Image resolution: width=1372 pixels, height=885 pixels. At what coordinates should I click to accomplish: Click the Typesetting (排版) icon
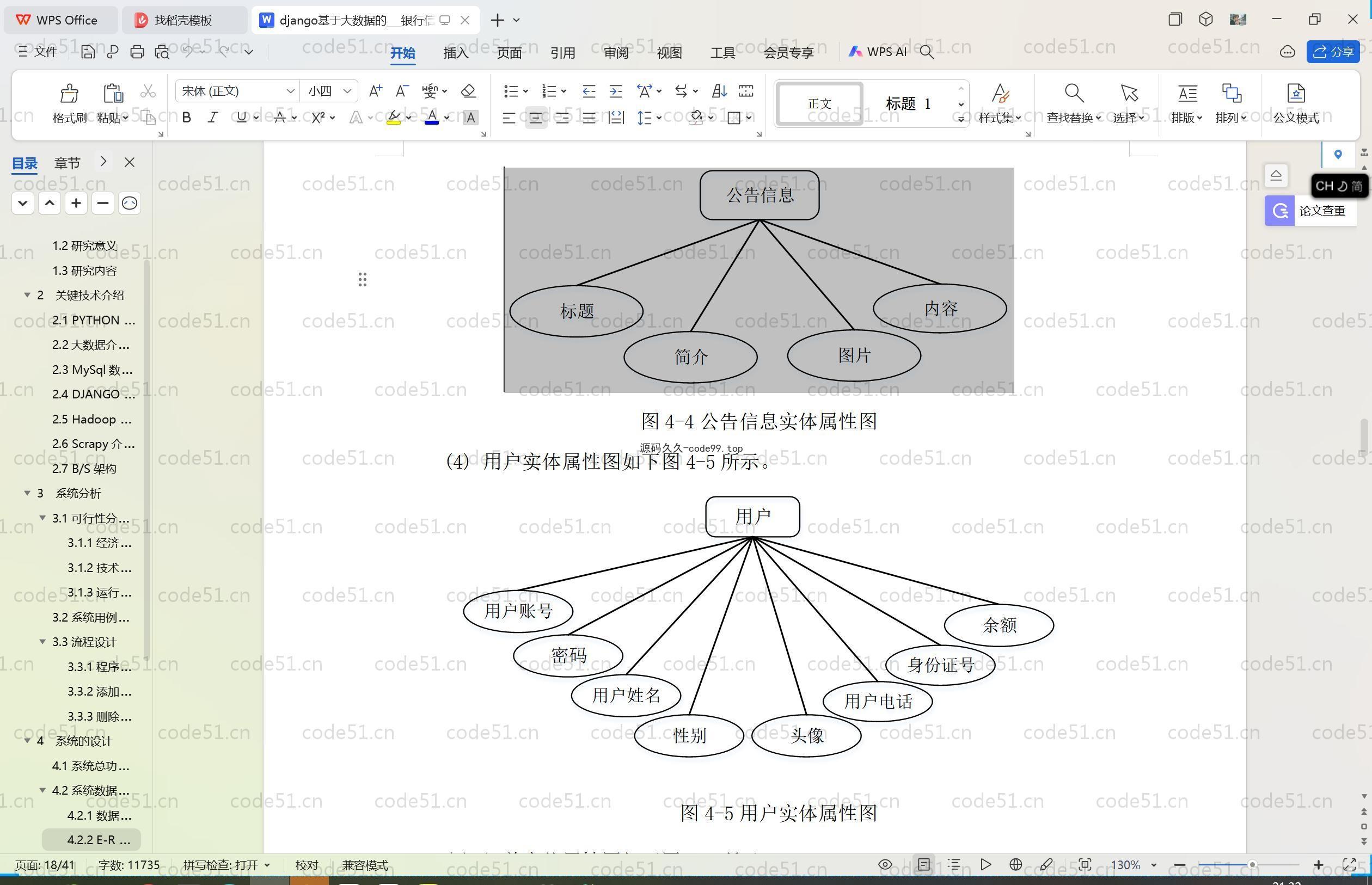1187,93
